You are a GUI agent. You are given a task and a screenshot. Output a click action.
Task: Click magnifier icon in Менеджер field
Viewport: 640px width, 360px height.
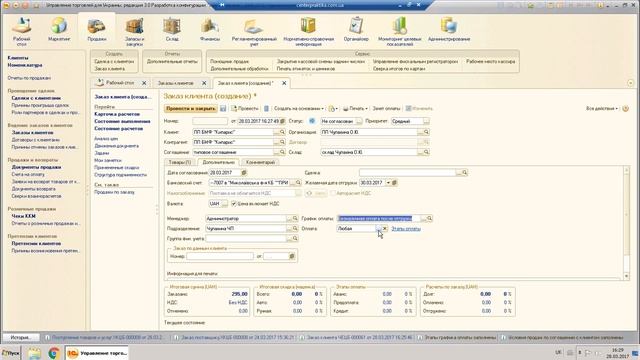[x=295, y=219]
